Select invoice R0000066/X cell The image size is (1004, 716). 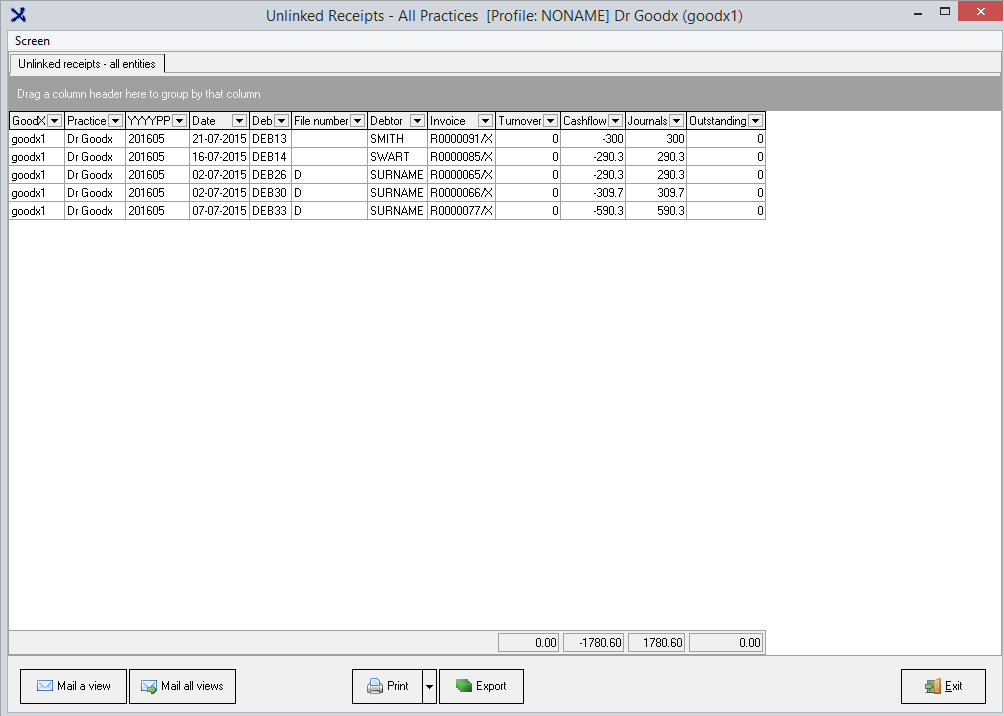pos(462,193)
